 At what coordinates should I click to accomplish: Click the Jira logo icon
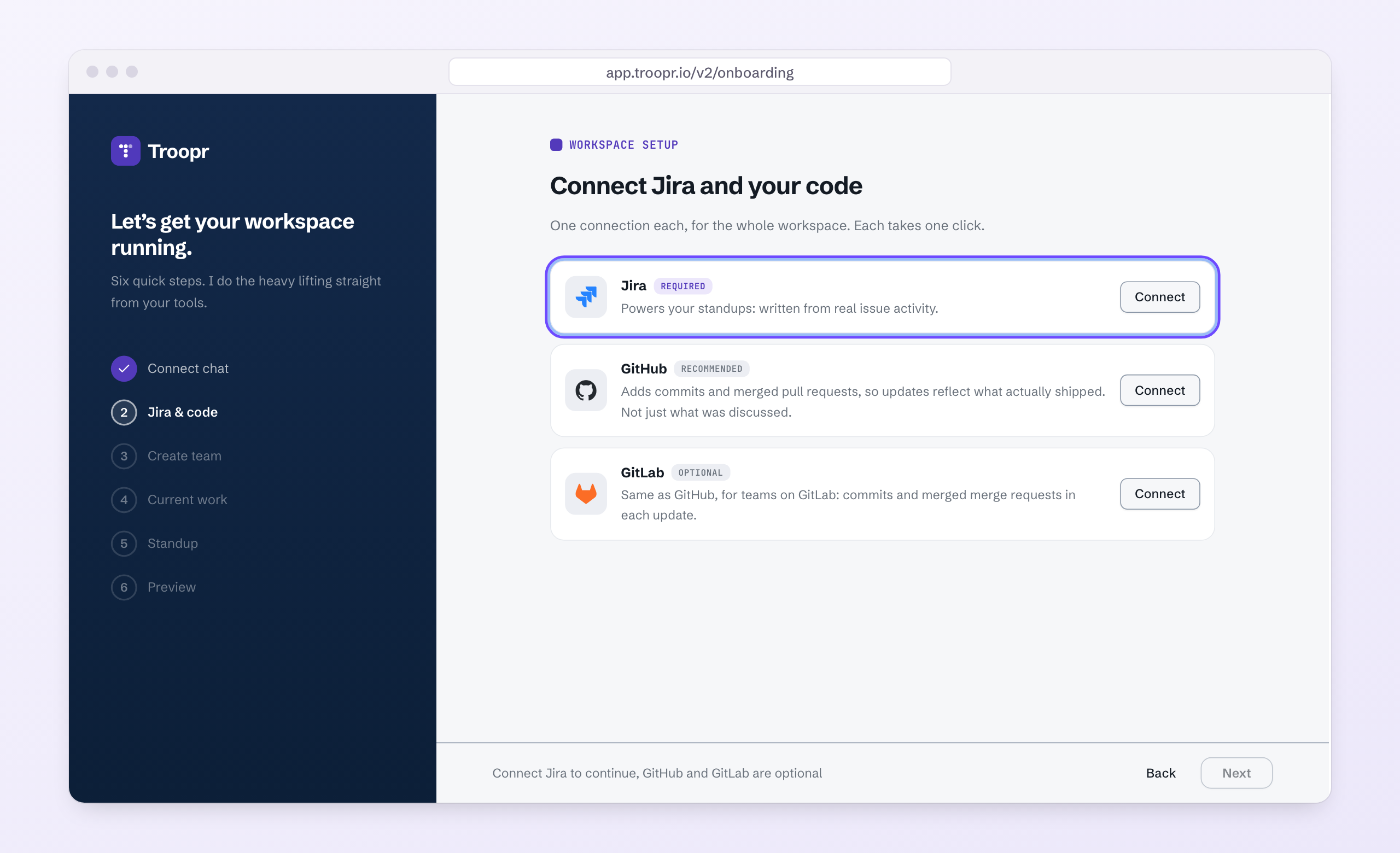pos(586,297)
